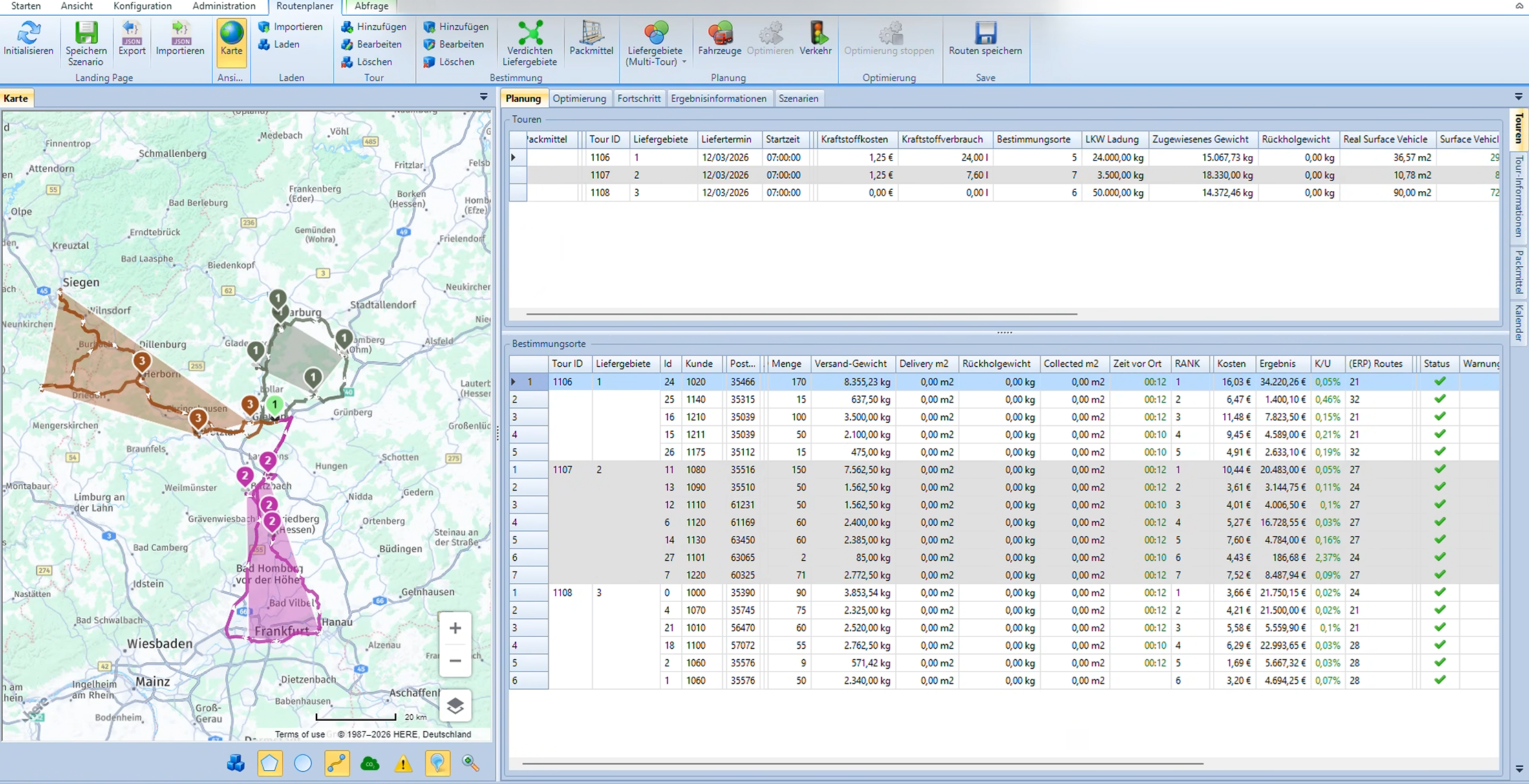The image size is (1529, 784).
Task: Click Hinzufügen in the Bestimmung group
Action: point(456,27)
